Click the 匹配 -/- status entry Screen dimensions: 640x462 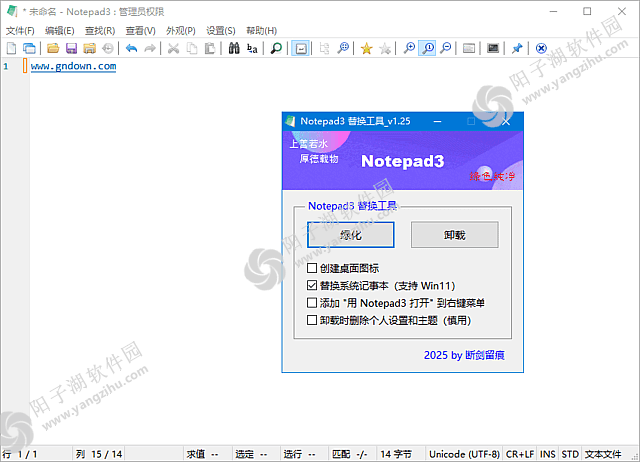352,454
